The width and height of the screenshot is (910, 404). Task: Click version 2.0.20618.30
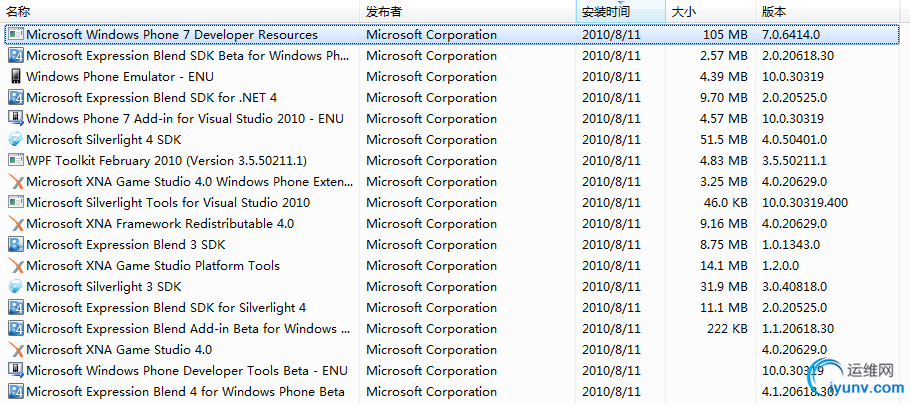point(798,56)
